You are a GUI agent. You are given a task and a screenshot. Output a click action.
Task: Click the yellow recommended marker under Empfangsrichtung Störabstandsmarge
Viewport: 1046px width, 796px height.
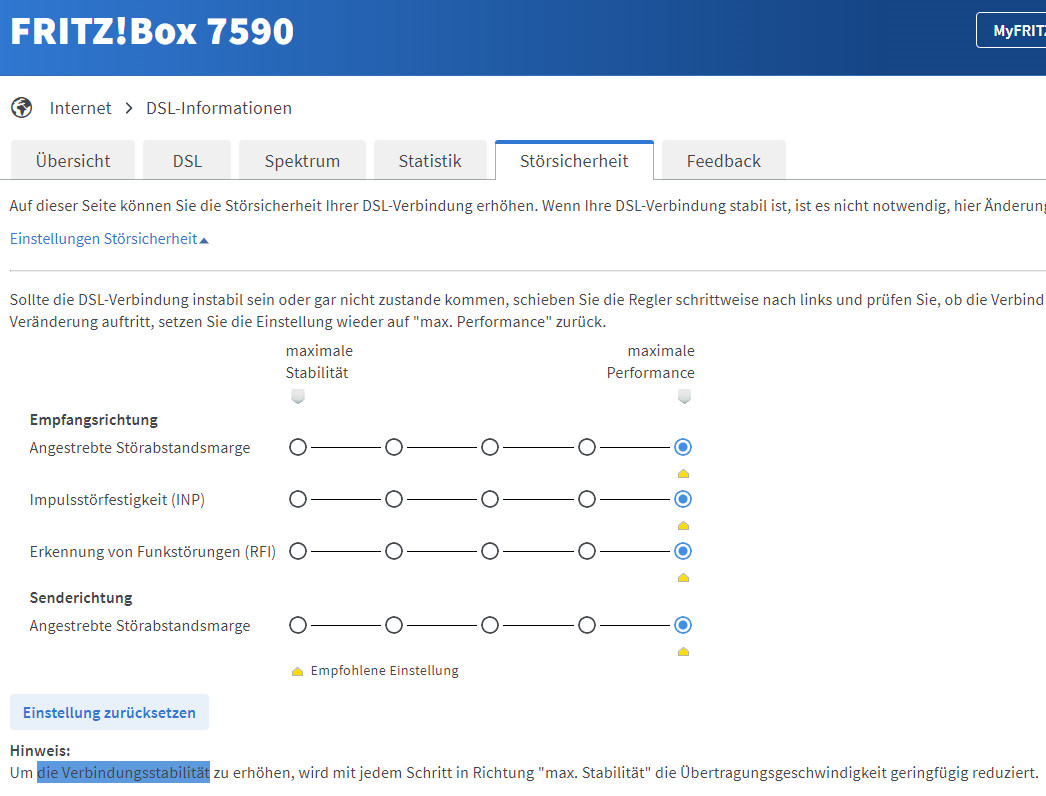click(683, 474)
